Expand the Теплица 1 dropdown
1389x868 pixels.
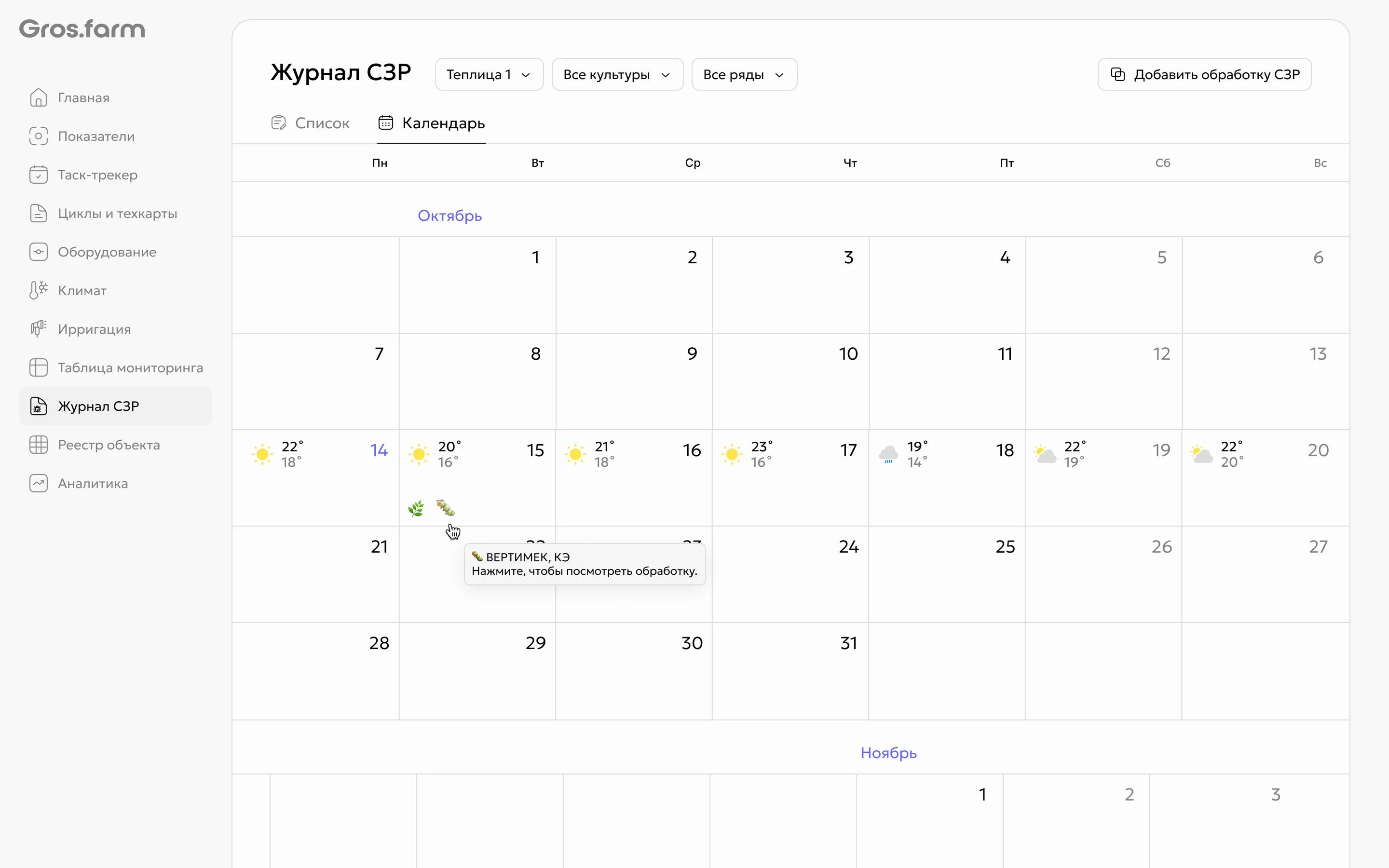(x=489, y=74)
